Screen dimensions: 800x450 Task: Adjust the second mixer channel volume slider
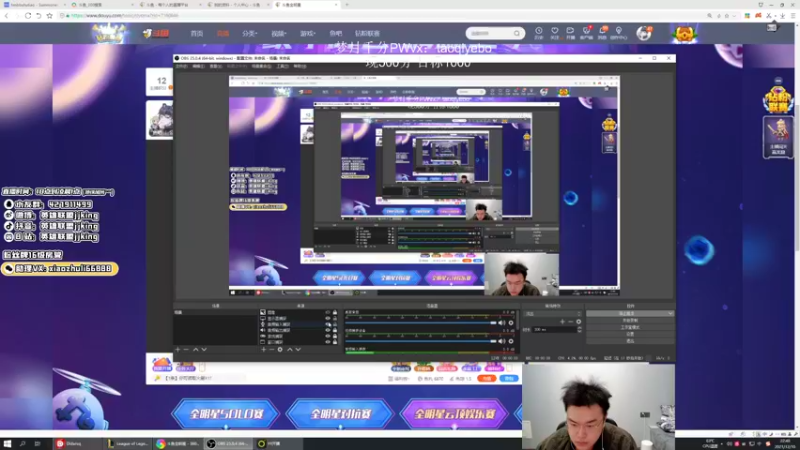tap(421, 341)
